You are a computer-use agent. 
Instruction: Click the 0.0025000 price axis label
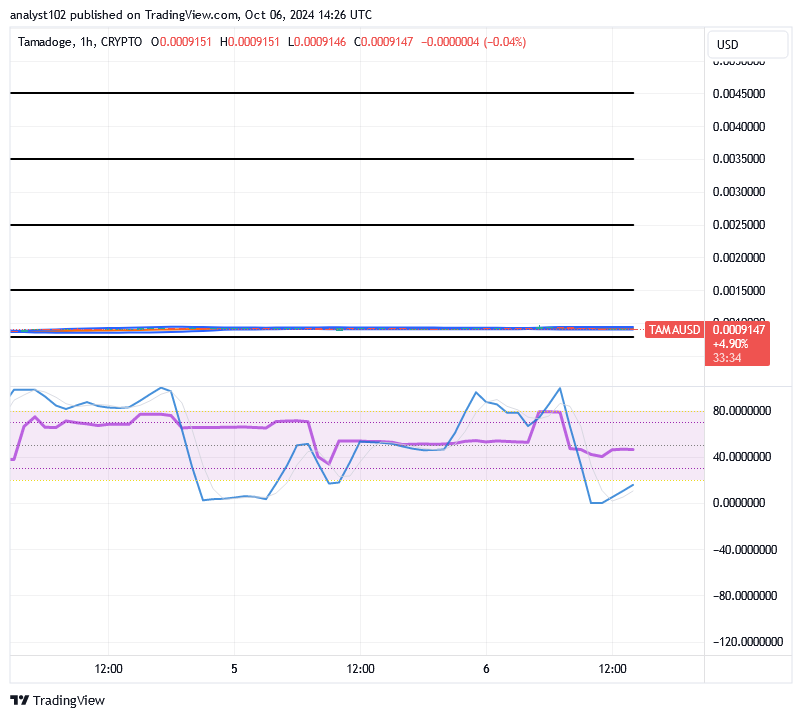point(739,225)
